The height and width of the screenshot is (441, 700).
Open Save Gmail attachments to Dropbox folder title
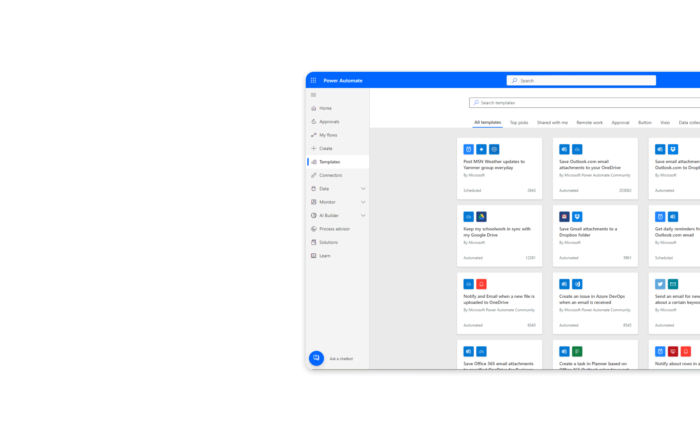pos(588,232)
